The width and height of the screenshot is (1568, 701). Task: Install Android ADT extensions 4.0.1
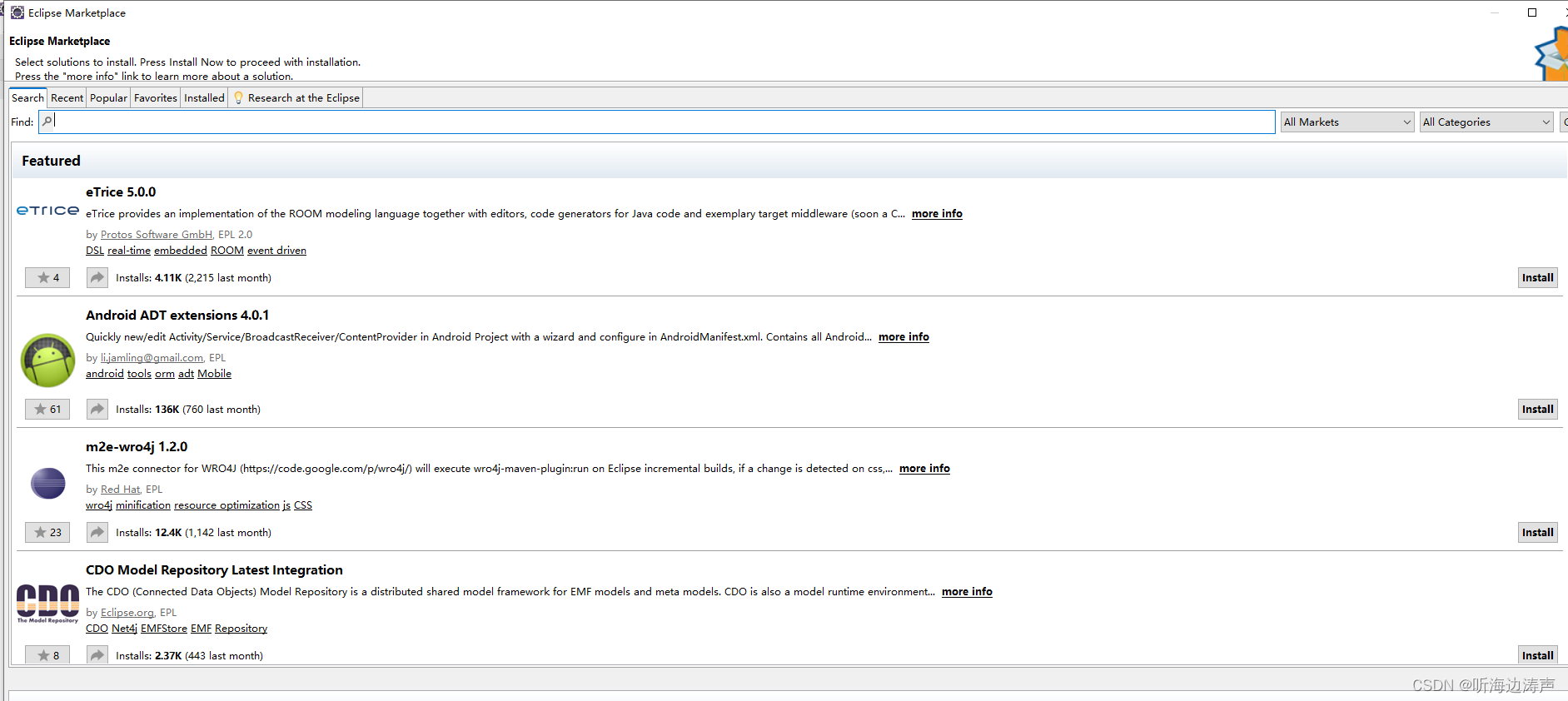(x=1537, y=410)
